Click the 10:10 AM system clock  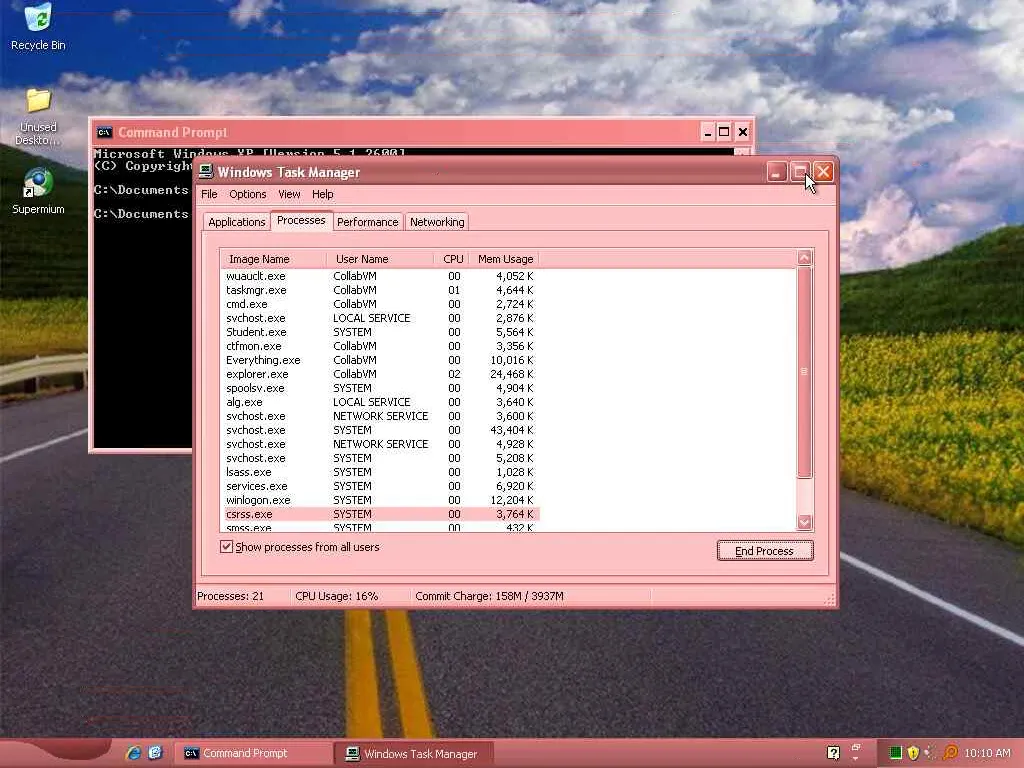987,753
